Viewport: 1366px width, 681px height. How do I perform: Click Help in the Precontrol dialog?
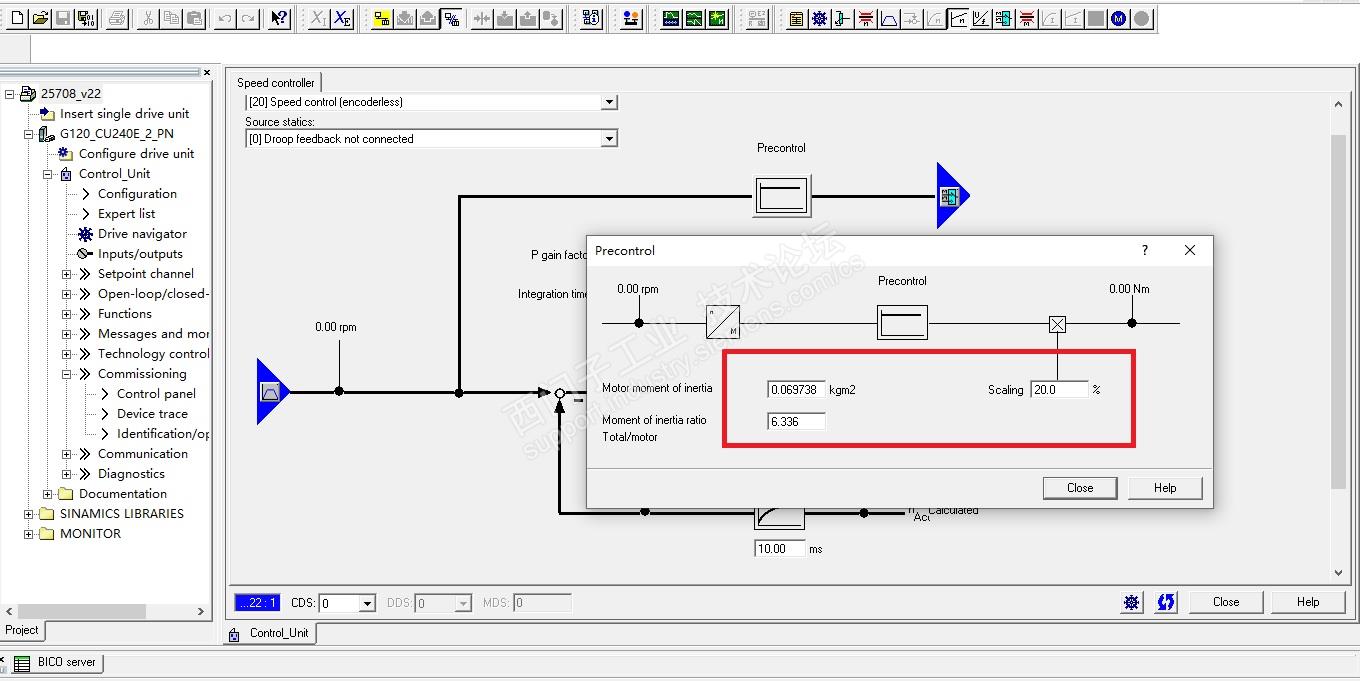tap(1165, 488)
